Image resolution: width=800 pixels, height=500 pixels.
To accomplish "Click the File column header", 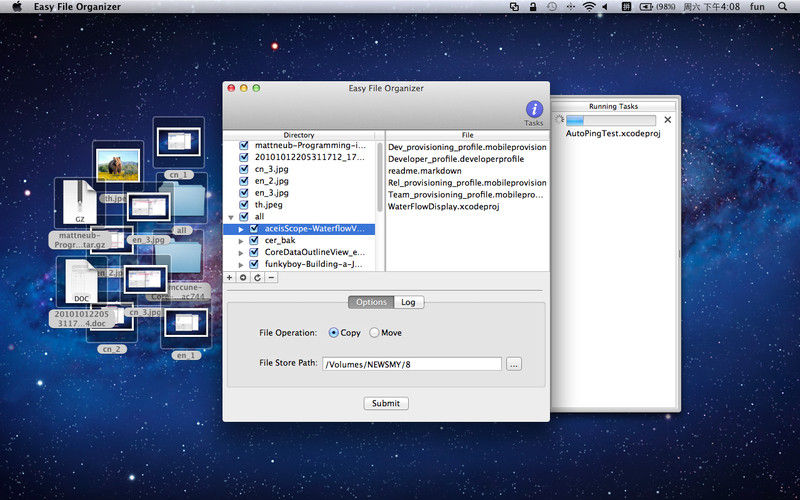I will click(x=467, y=135).
